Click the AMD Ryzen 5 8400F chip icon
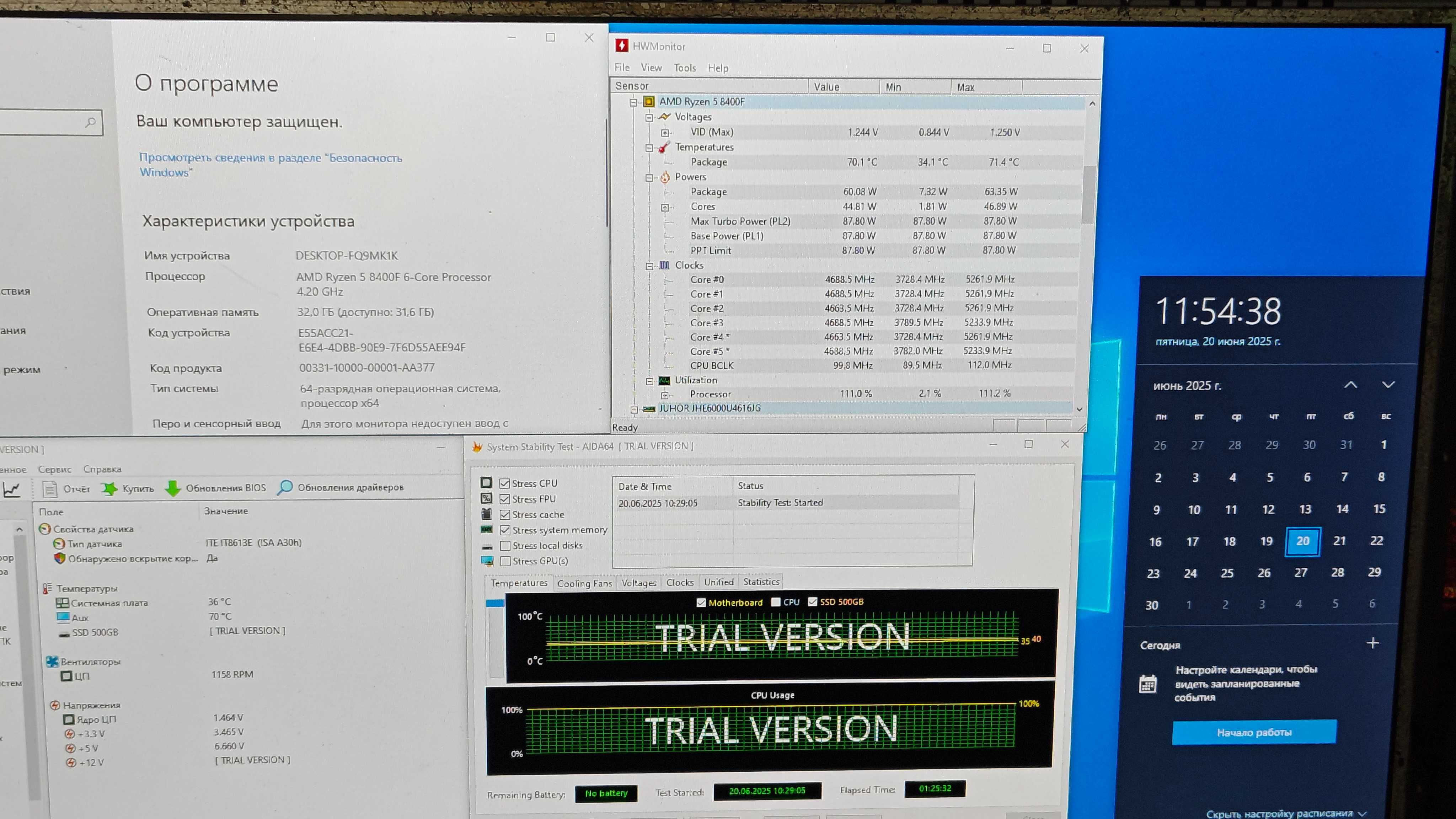1456x819 pixels. tap(649, 102)
